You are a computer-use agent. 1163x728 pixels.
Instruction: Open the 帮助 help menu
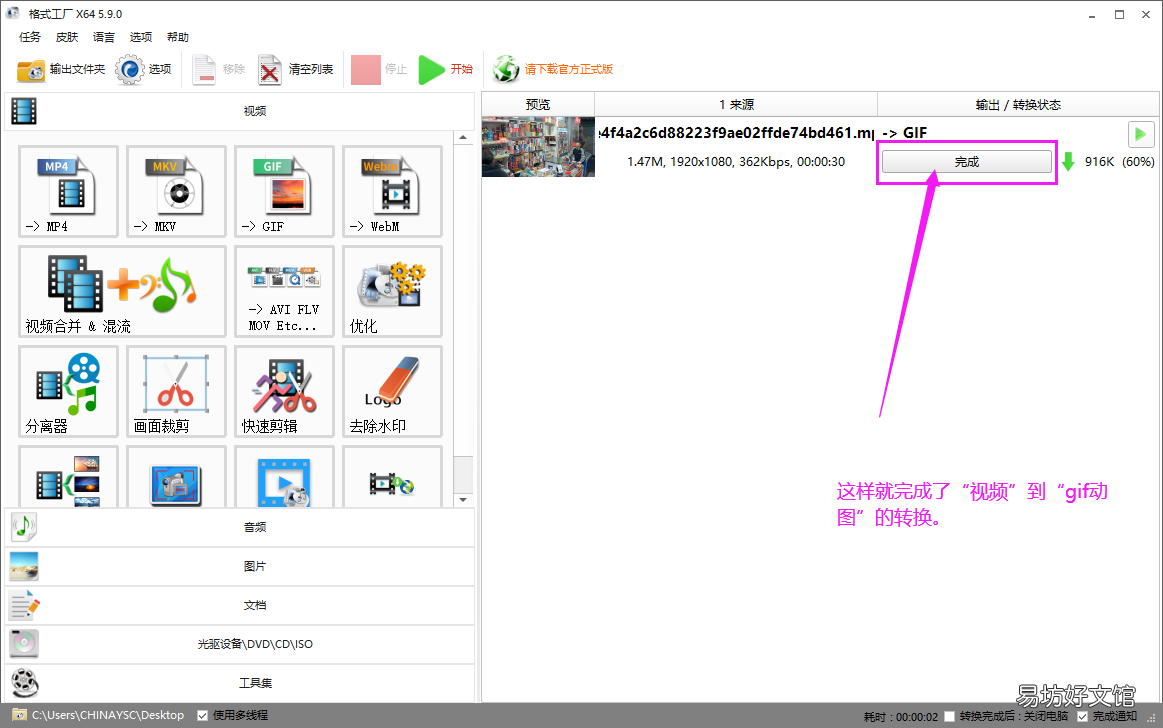(x=178, y=37)
